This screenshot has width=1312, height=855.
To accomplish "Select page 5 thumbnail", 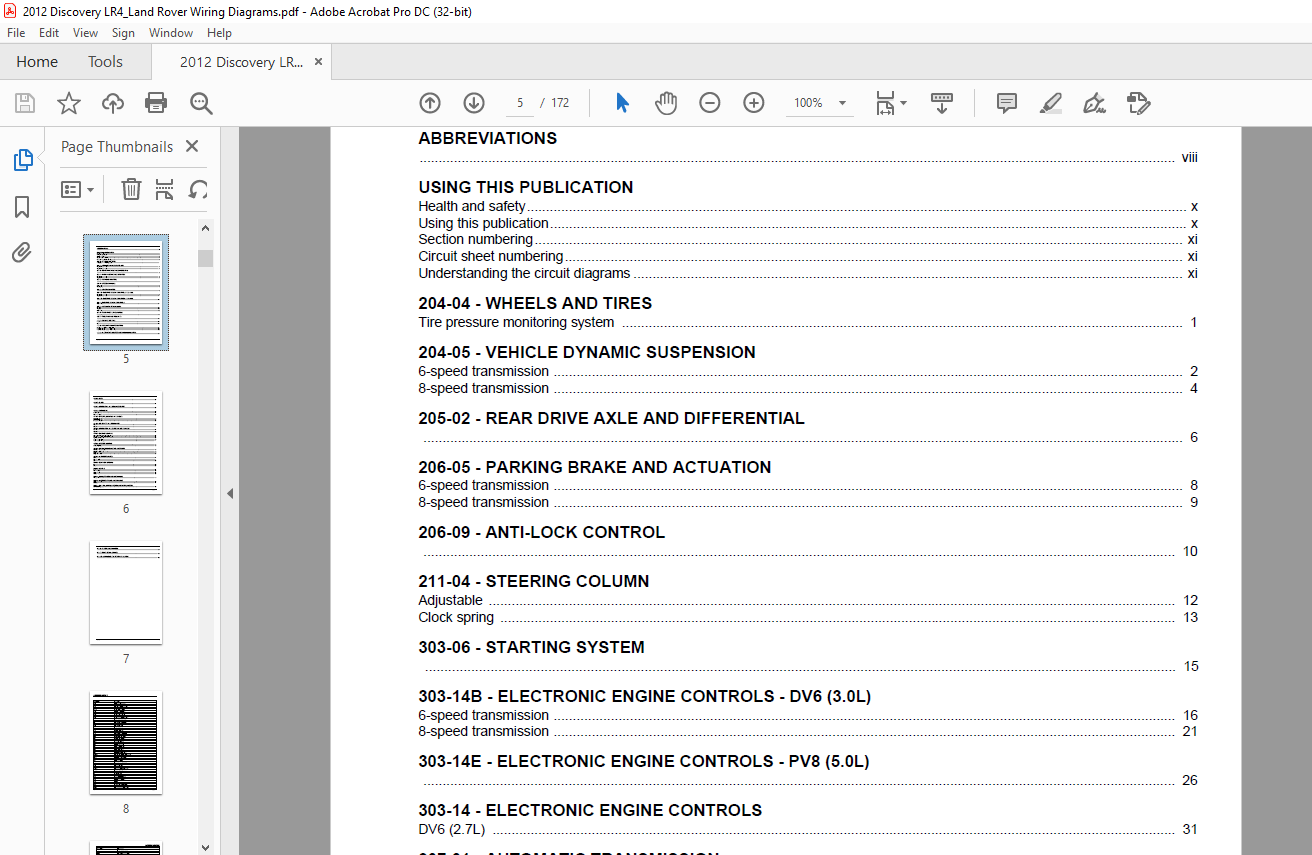I will pyautogui.click(x=126, y=292).
